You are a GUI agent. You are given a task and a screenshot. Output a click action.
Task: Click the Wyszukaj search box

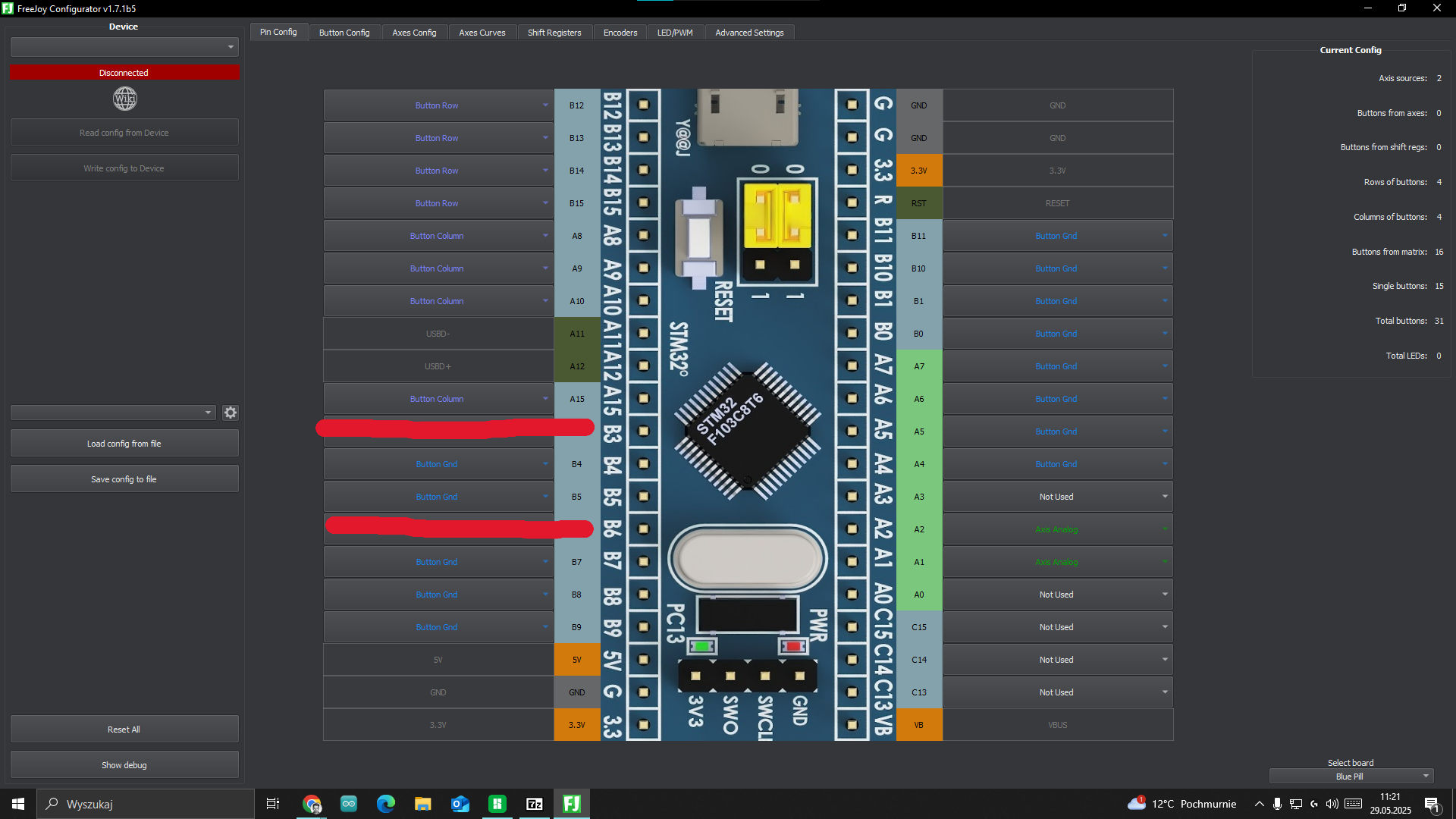point(146,804)
